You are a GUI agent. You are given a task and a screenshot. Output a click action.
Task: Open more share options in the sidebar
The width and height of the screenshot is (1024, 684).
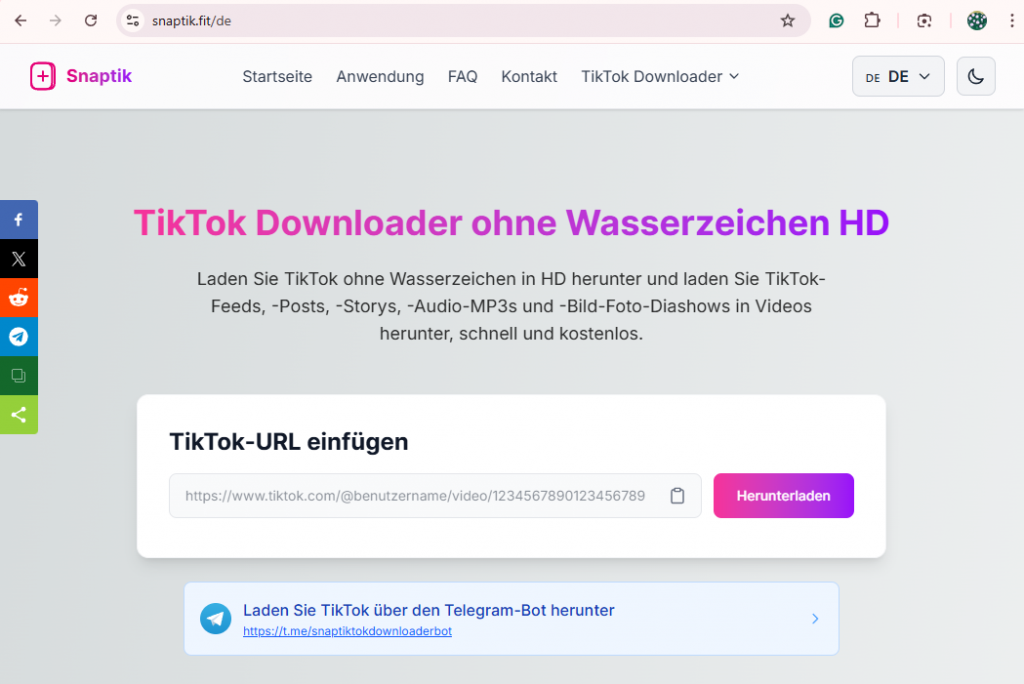point(19,415)
